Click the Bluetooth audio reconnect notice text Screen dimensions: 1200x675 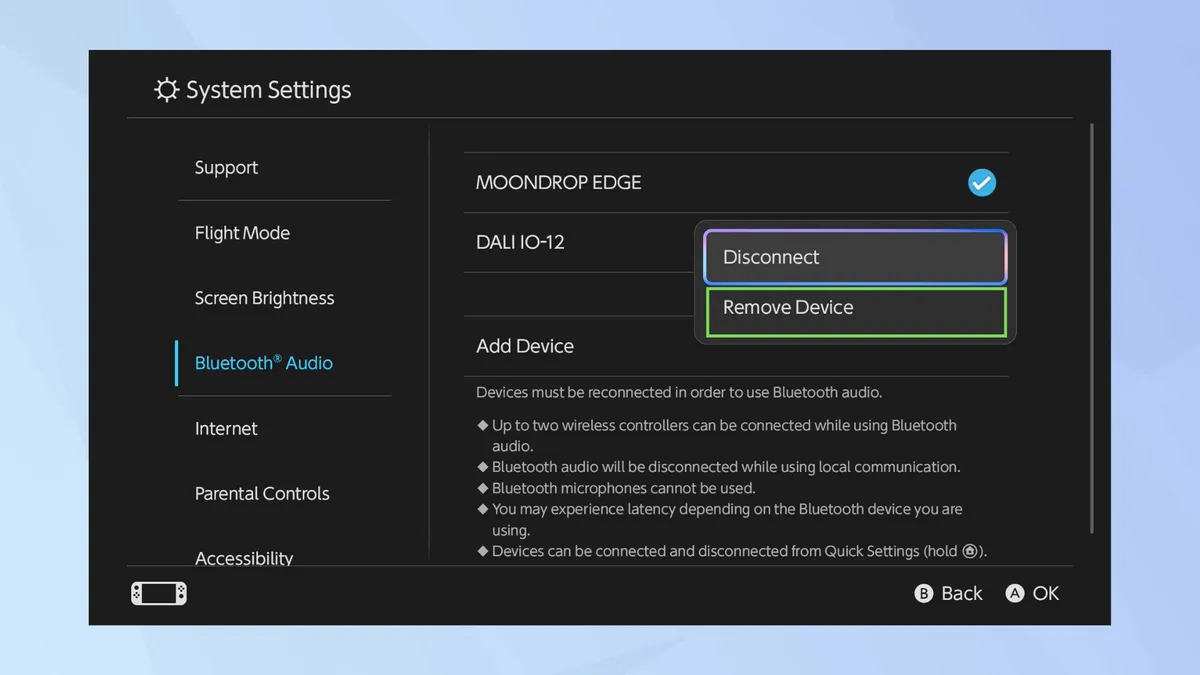678,392
